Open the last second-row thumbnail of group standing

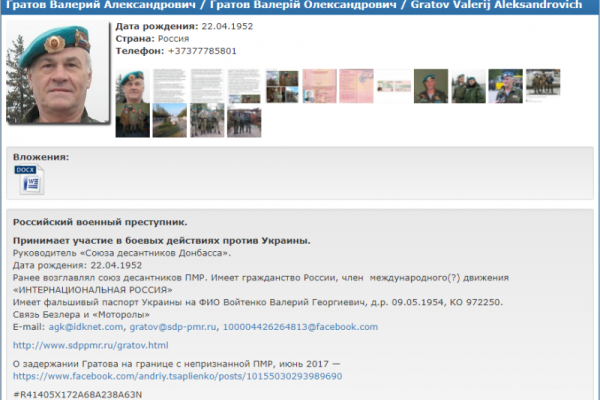coord(244,122)
